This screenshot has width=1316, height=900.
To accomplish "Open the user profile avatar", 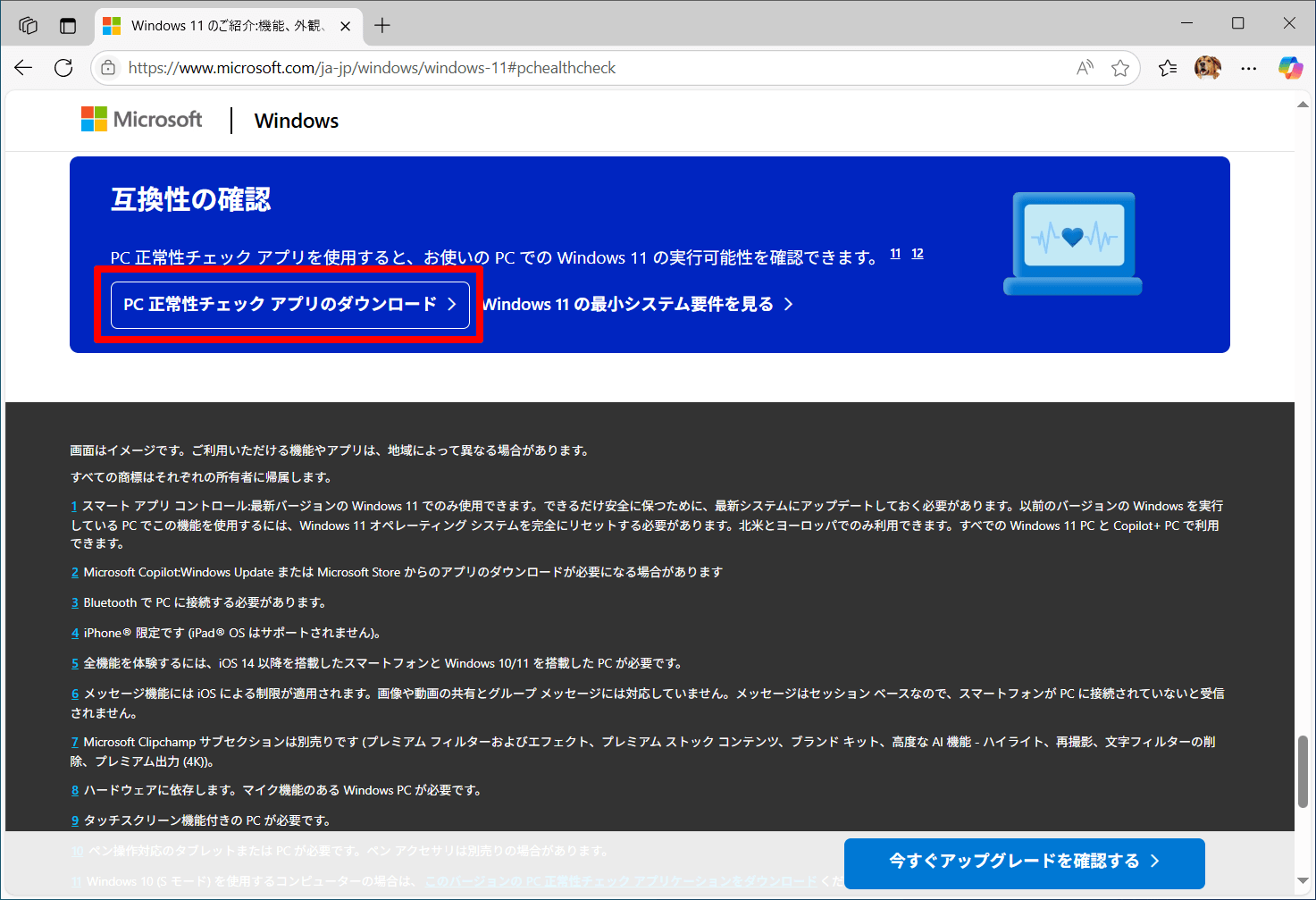I will point(1208,68).
